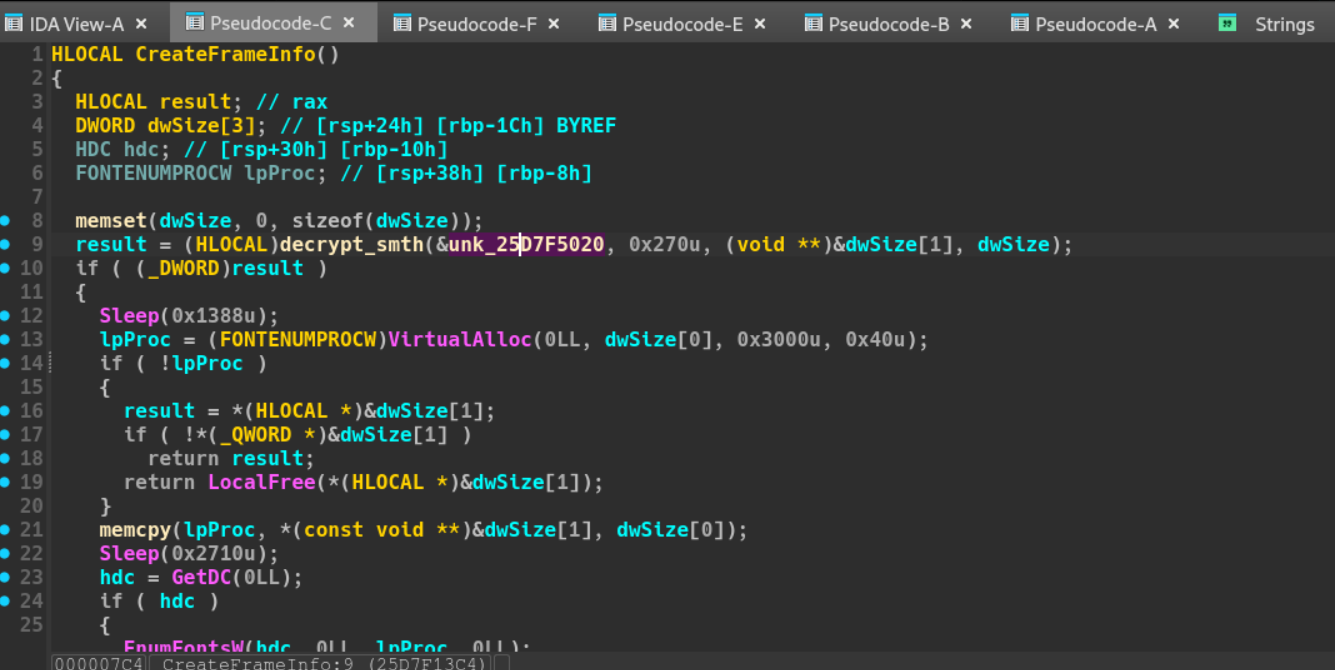Click the IDA View-A tab icon
Screen dimensions: 1335x670
(14, 24)
